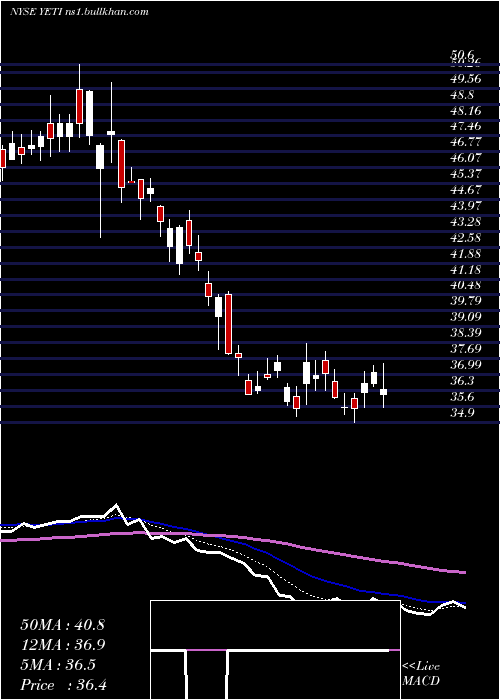The image size is (500, 700).
Task: Click the 35.6 price axis label
Action: point(463,396)
